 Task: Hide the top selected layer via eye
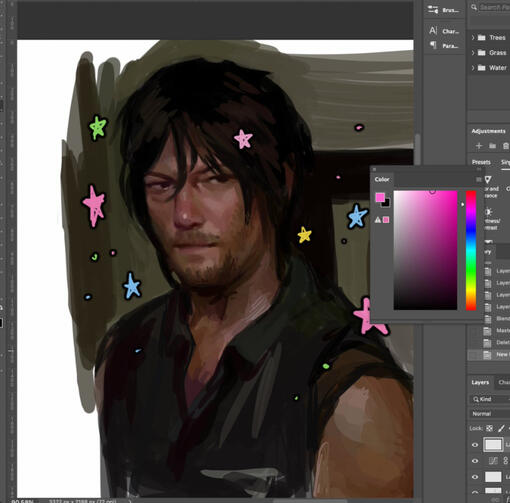click(x=475, y=445)
